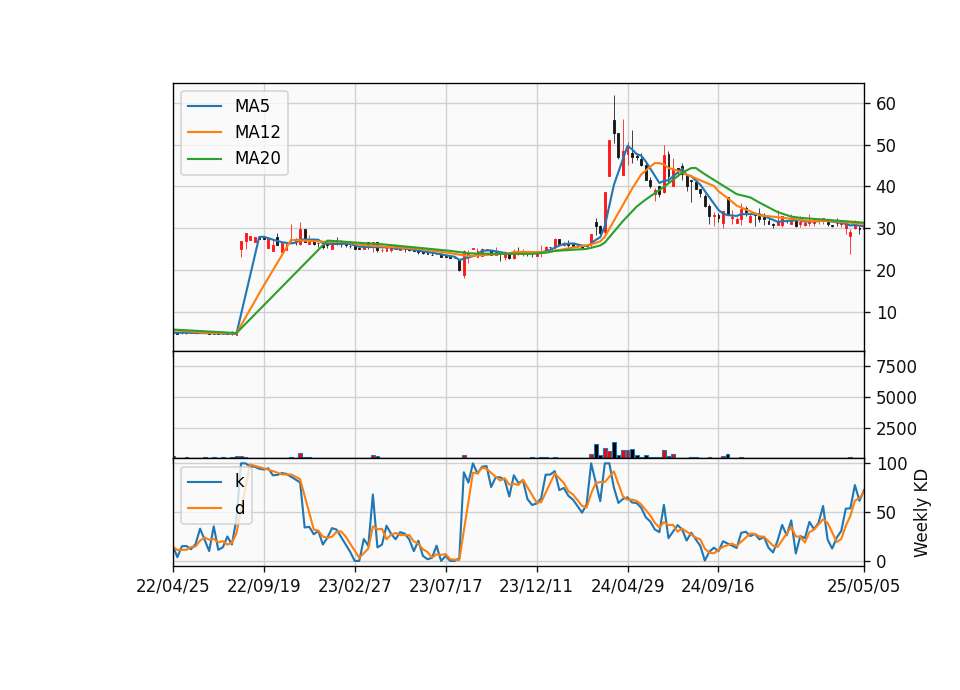Click the volume axis value 5000
The width and height of the screenshot is (960, 690).
[x=896, y=399]
